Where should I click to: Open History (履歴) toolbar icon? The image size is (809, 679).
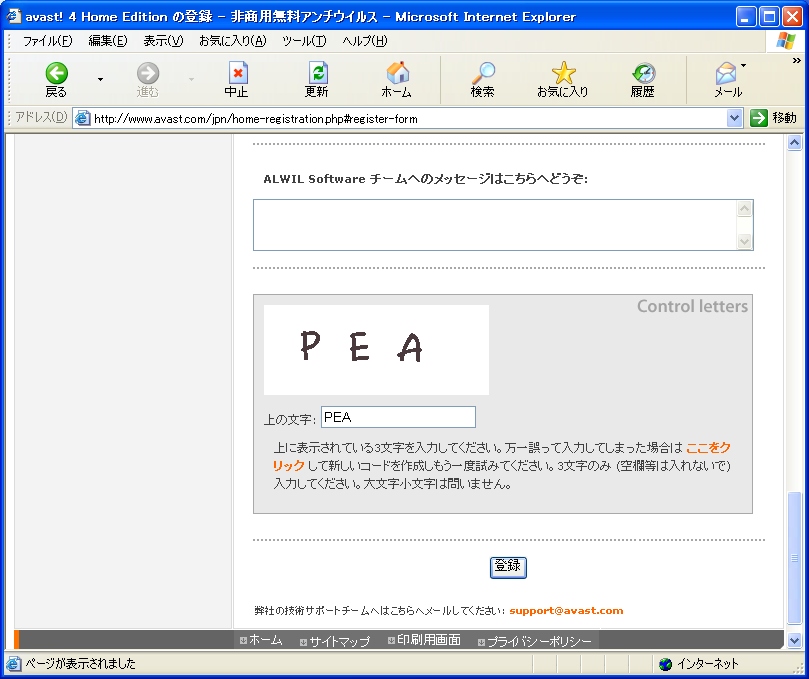643,80
